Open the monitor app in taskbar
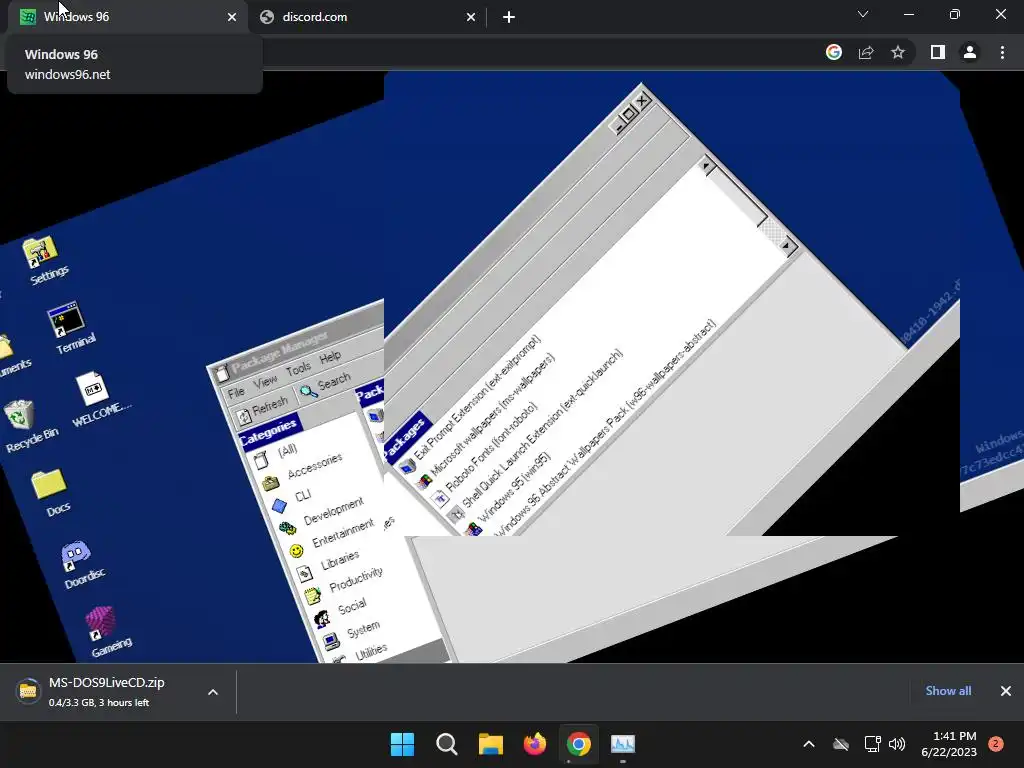The width and height of the screenshot is (1024, 768). 623,744
